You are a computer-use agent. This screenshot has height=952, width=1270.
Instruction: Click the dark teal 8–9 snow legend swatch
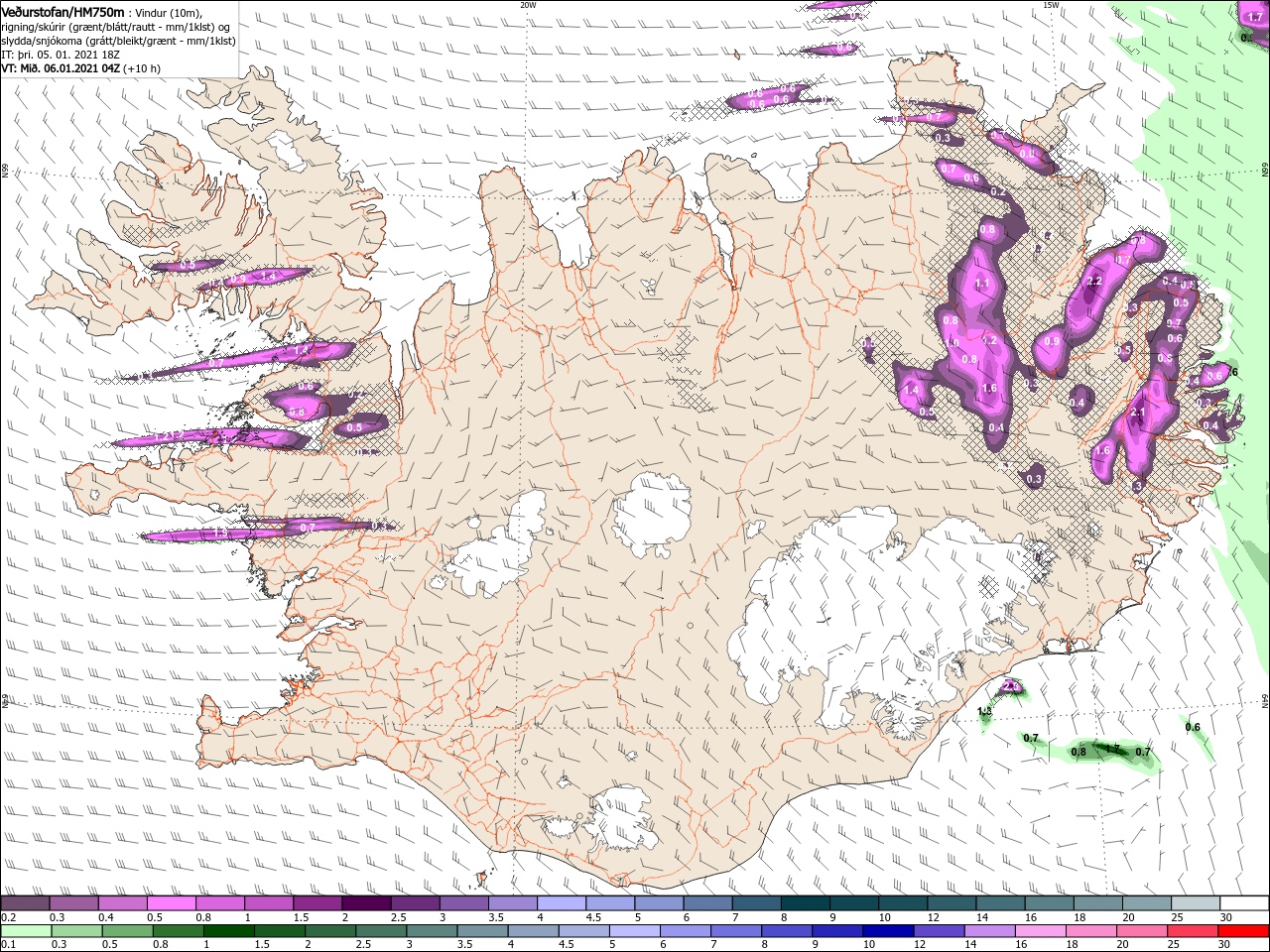[x=806, y=903]
